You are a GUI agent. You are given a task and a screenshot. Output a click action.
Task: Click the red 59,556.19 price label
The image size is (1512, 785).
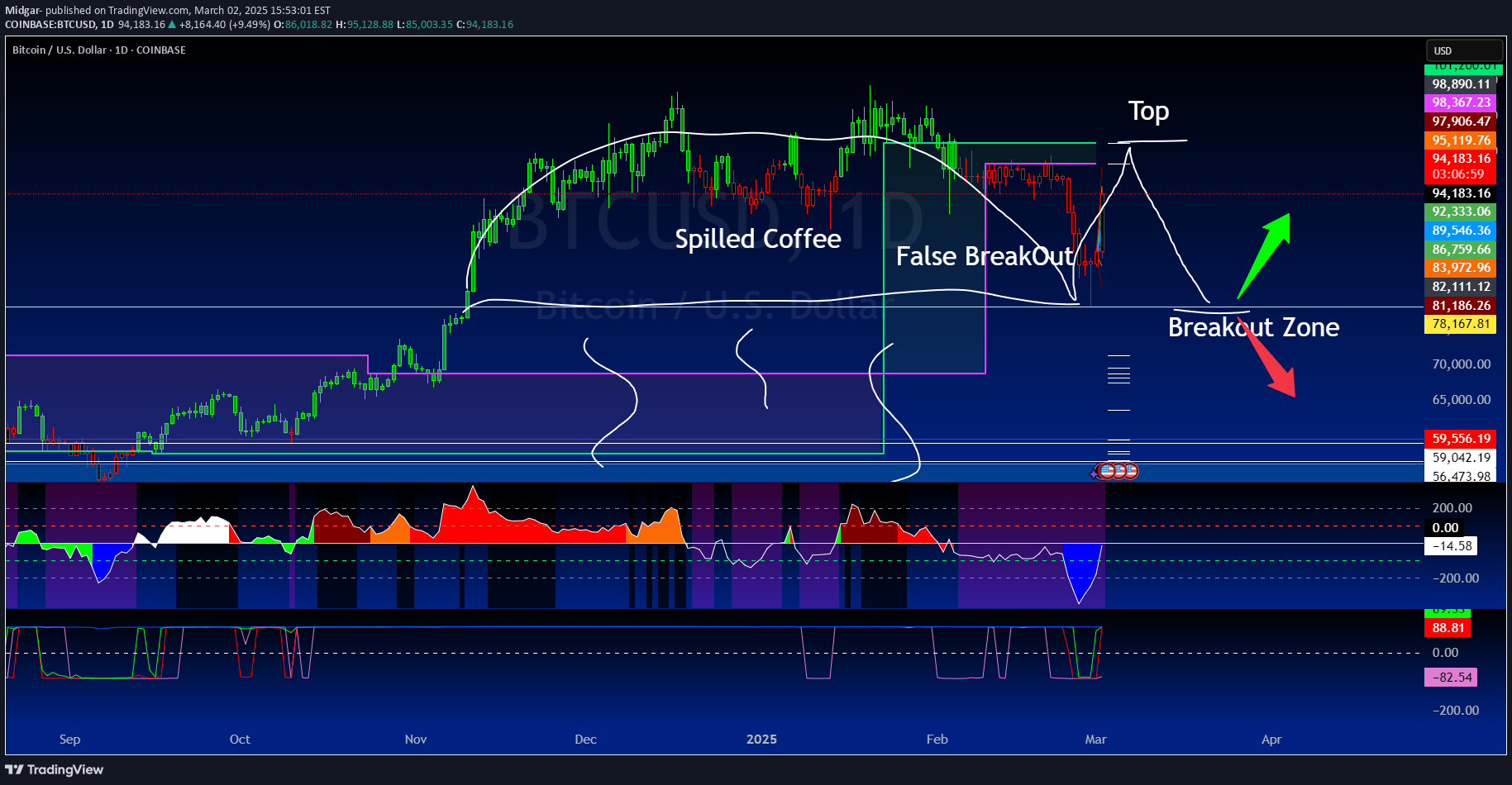(1462, 439)
